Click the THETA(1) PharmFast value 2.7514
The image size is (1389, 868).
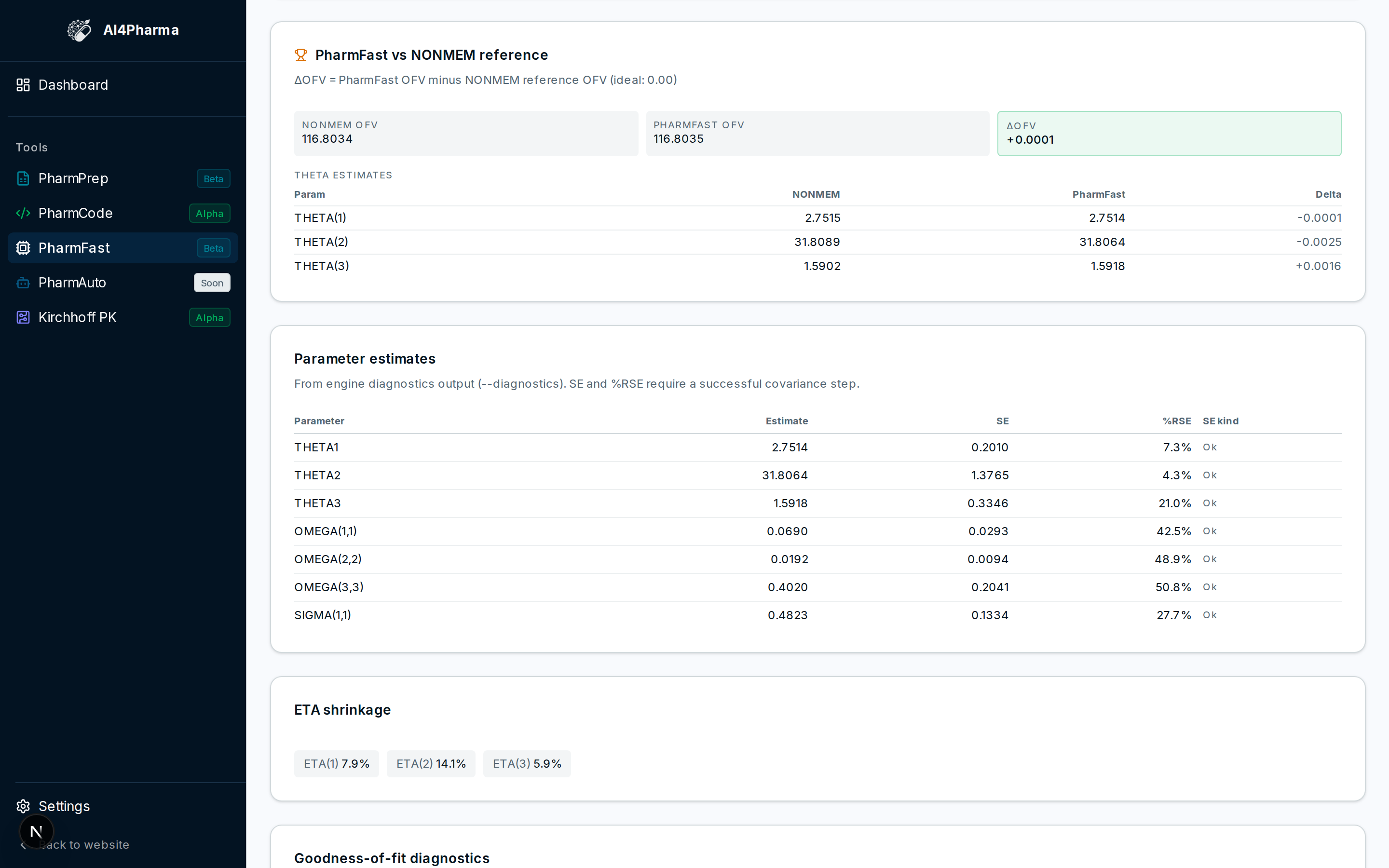pos(1106,218)
